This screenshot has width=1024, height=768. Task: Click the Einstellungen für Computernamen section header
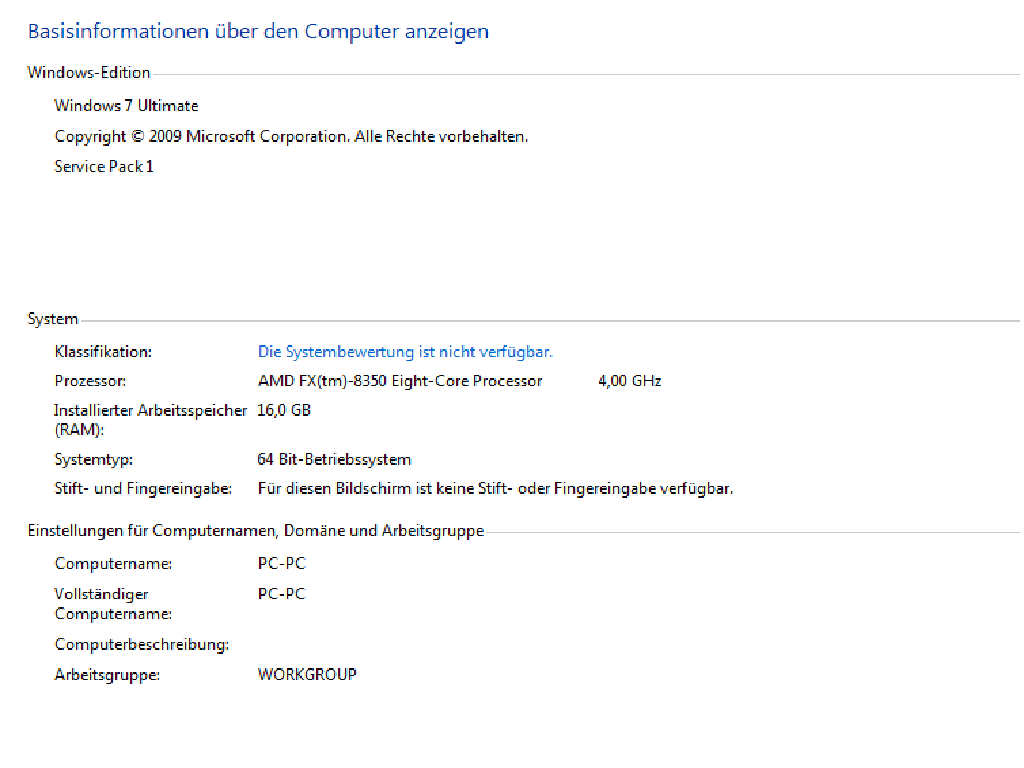pyautogui.click(x=255, y=531)
